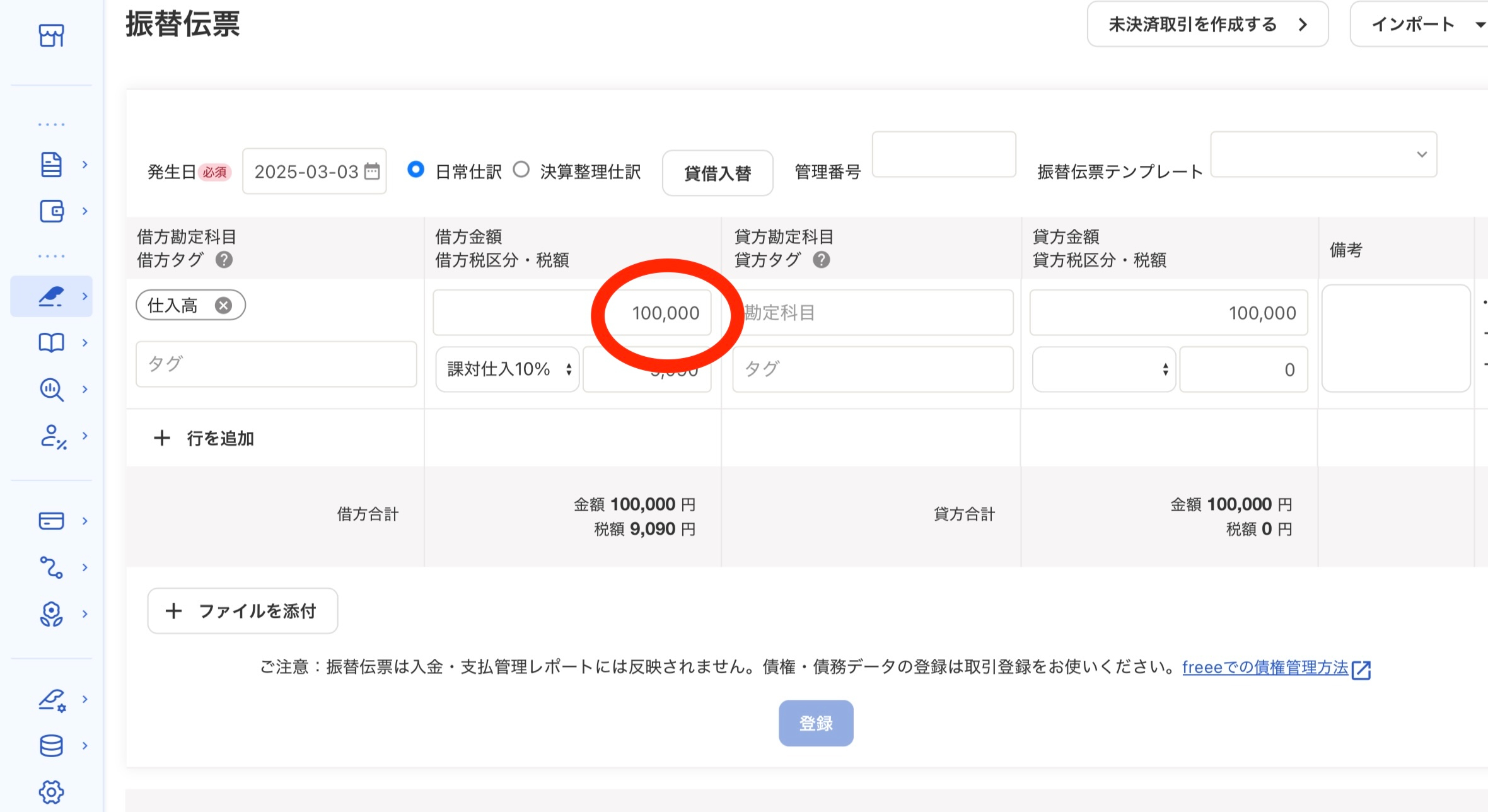Screen dimensions: 1488x812
Task: Click the storefront icon in sidebar
Action: pos(51,35)
